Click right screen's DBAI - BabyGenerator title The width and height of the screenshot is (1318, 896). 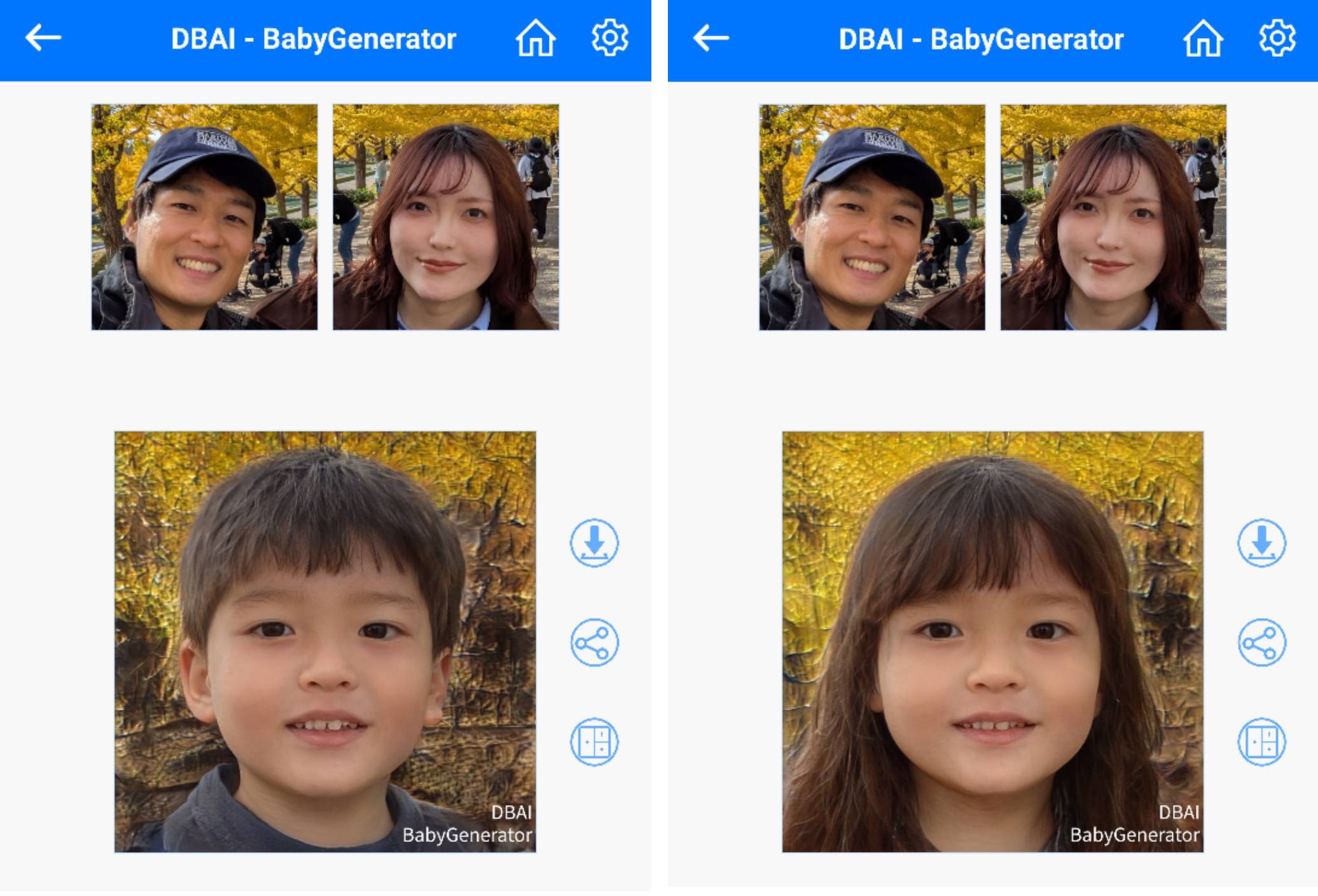[x=980, y=39]
